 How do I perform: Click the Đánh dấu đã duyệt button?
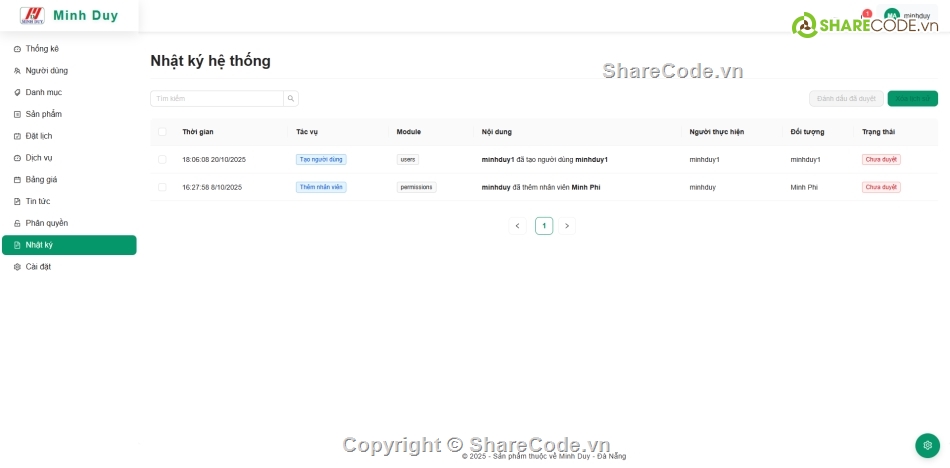846,99
